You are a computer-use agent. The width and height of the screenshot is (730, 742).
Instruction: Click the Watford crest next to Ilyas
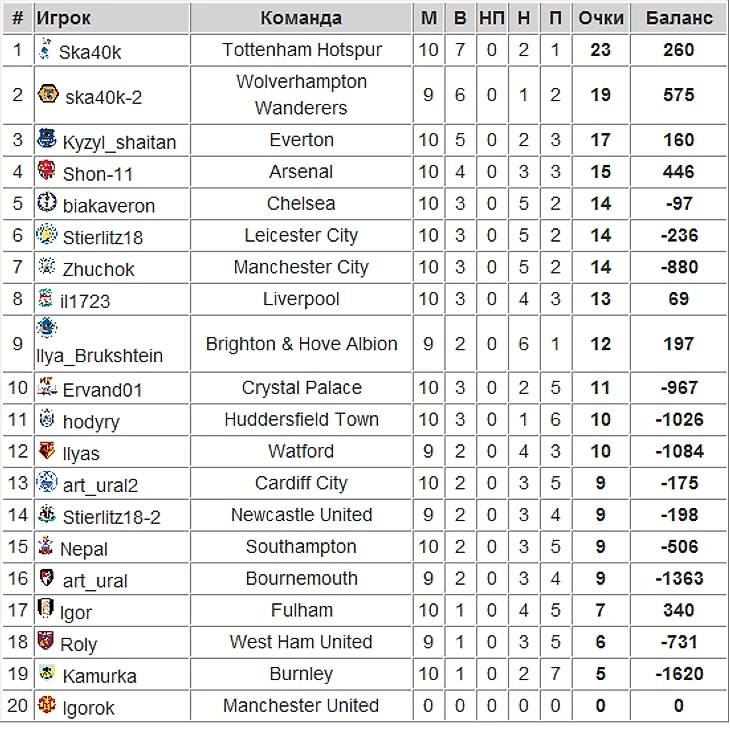[x=46, y=450]
